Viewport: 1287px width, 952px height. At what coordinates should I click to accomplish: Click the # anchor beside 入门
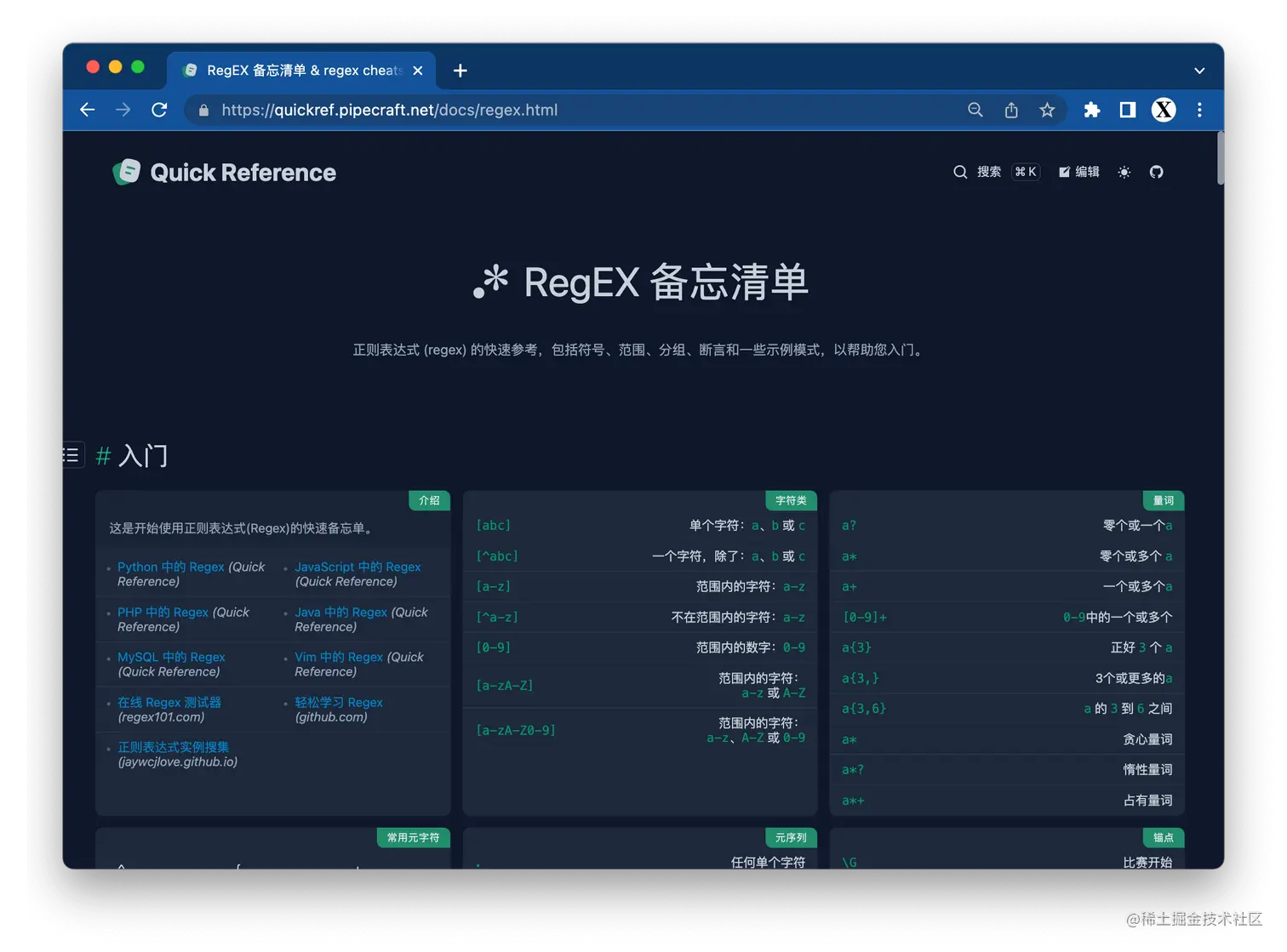[x=104, y=457]
